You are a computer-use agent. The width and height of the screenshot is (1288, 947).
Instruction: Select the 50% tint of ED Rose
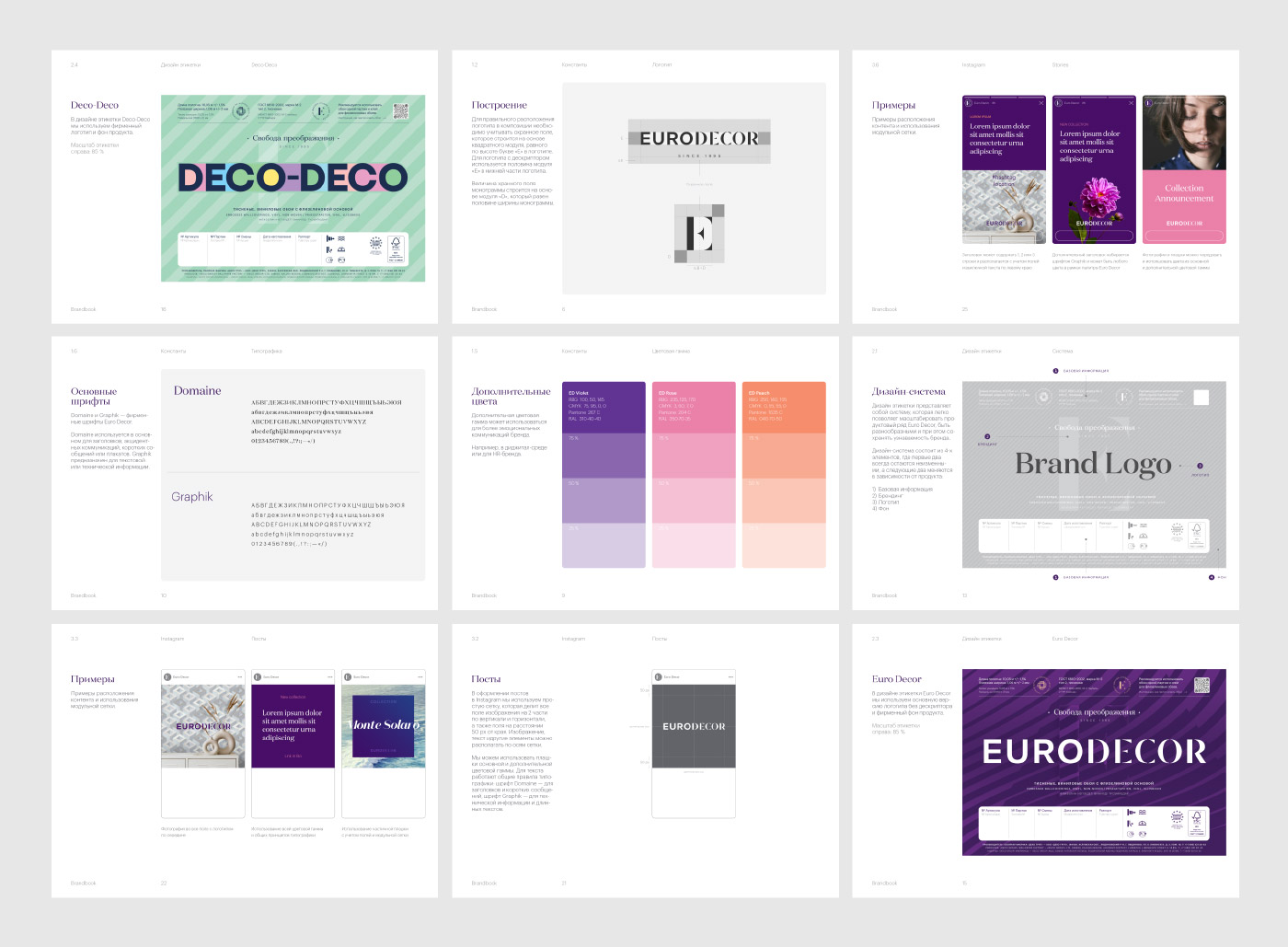pos(694,500)
